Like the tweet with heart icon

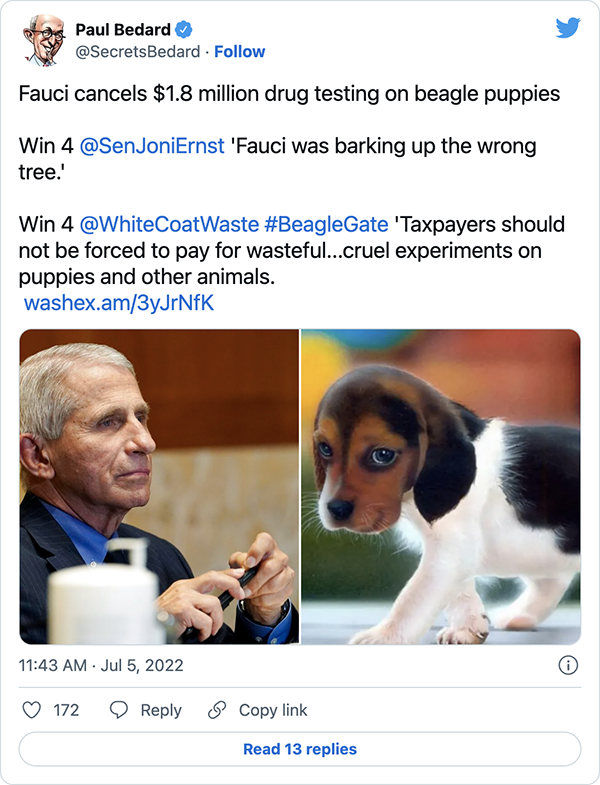point(32,710)
